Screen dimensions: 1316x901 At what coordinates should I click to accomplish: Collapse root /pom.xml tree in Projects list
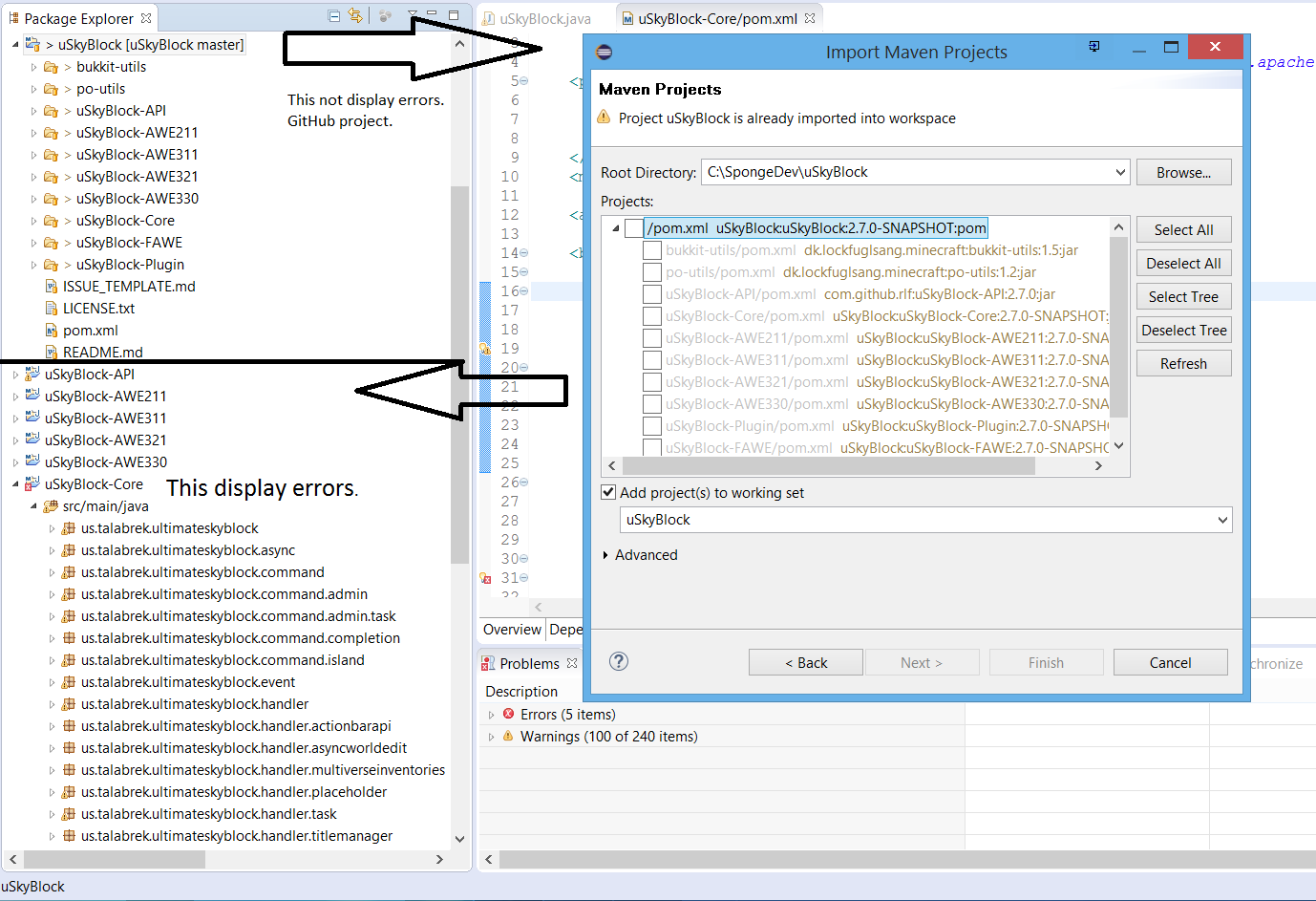[x=616, y=228]
